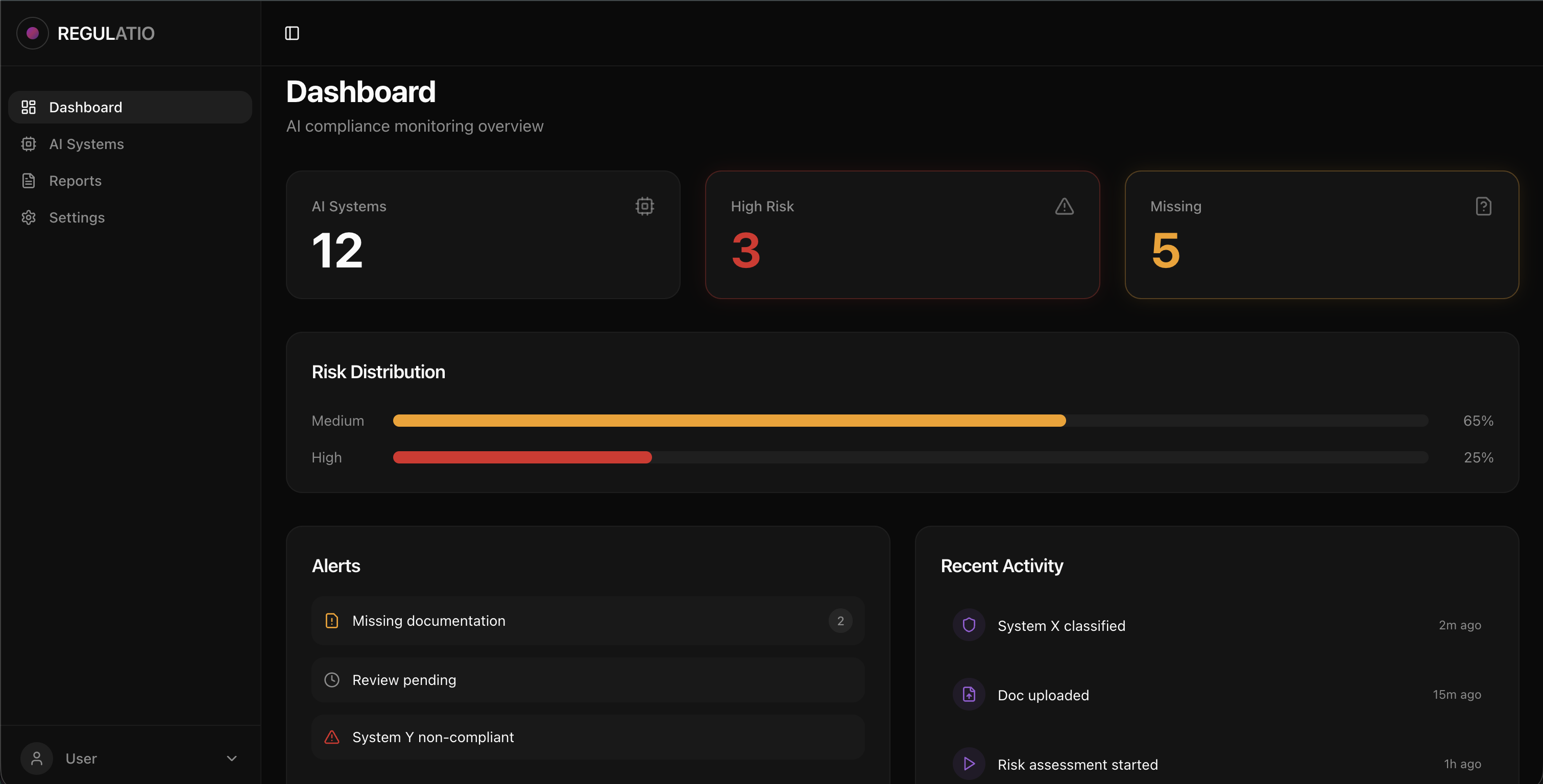This screenshot has width=1543, height=784.
Task: Open the Reports section
Action: (75, 180)
